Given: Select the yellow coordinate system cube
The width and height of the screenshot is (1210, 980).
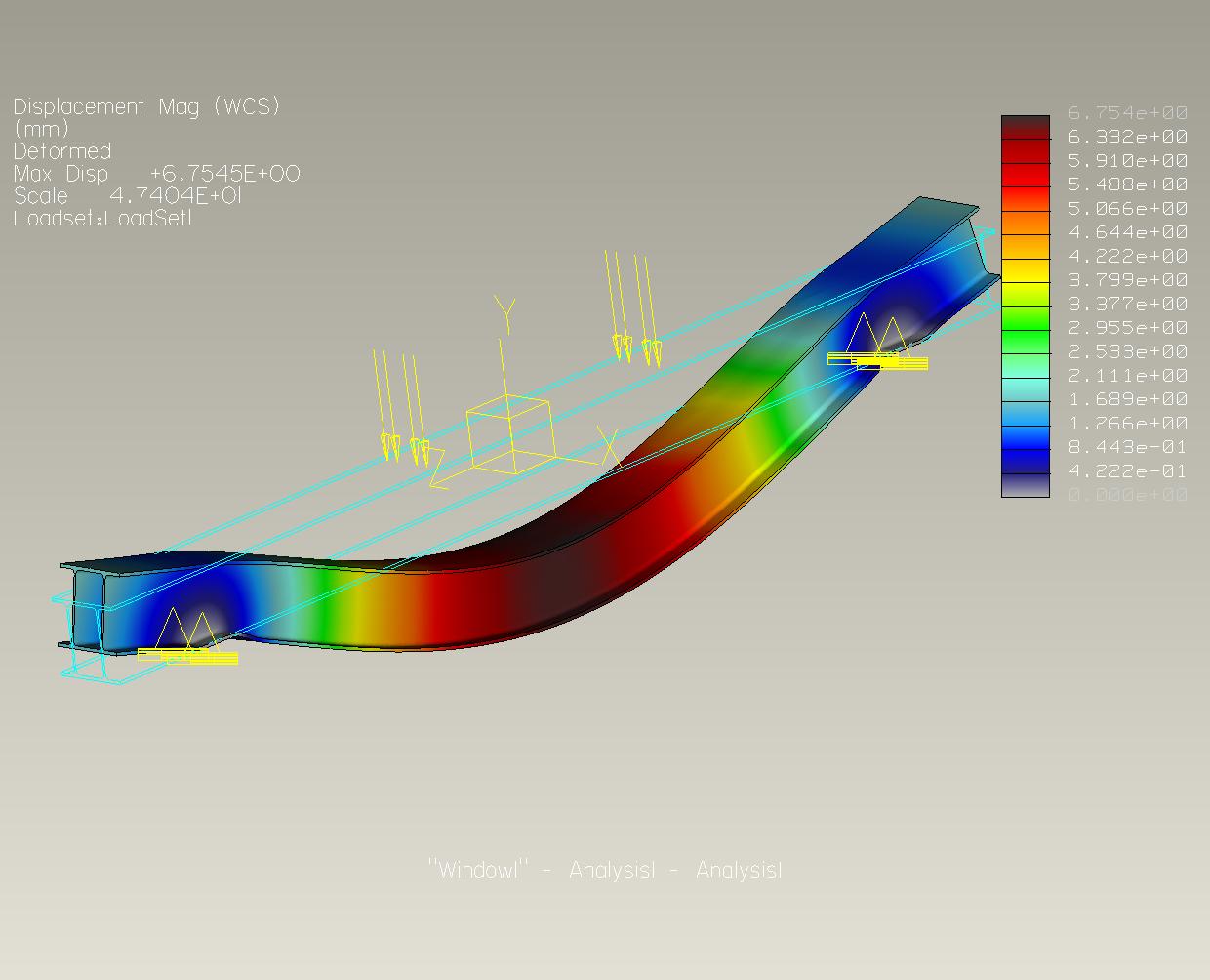Looking at the screenshot, I should tap(510, 435).
